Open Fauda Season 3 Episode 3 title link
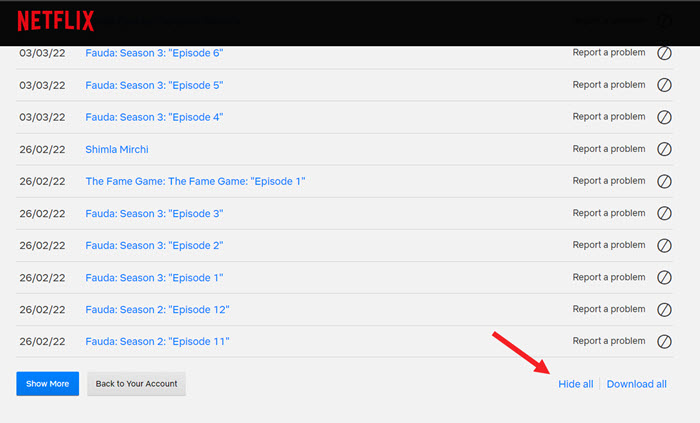The height and width of the screenshot is (423, 700). 154,214
